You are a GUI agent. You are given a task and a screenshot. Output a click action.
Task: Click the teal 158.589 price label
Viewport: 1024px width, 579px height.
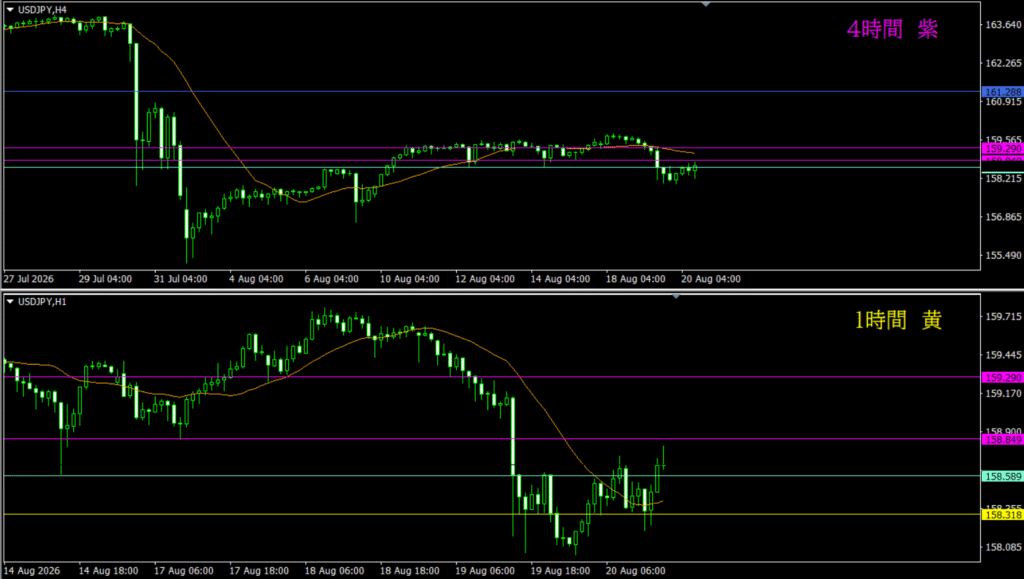(1002, 477)
